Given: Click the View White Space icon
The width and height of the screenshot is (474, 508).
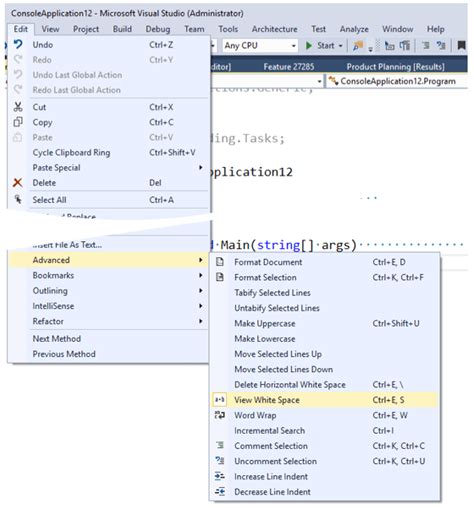Looking at the screenshot, I should coord(220,399).
